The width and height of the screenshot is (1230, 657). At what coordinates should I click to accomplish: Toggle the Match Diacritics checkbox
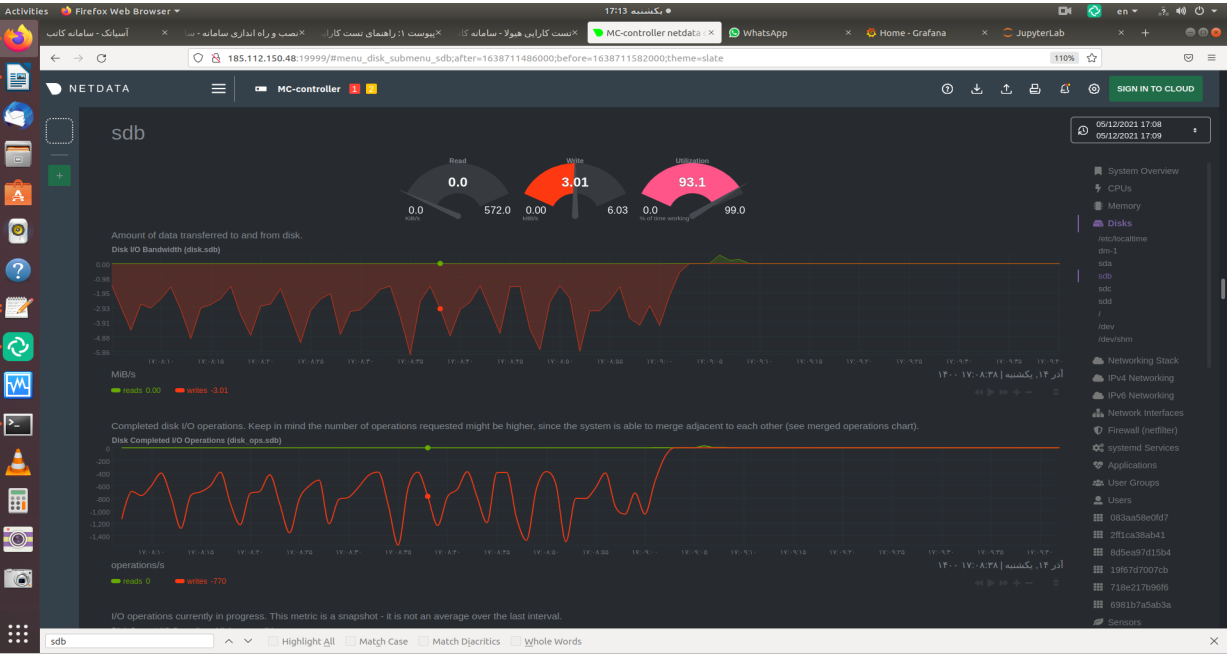[424, 642]
